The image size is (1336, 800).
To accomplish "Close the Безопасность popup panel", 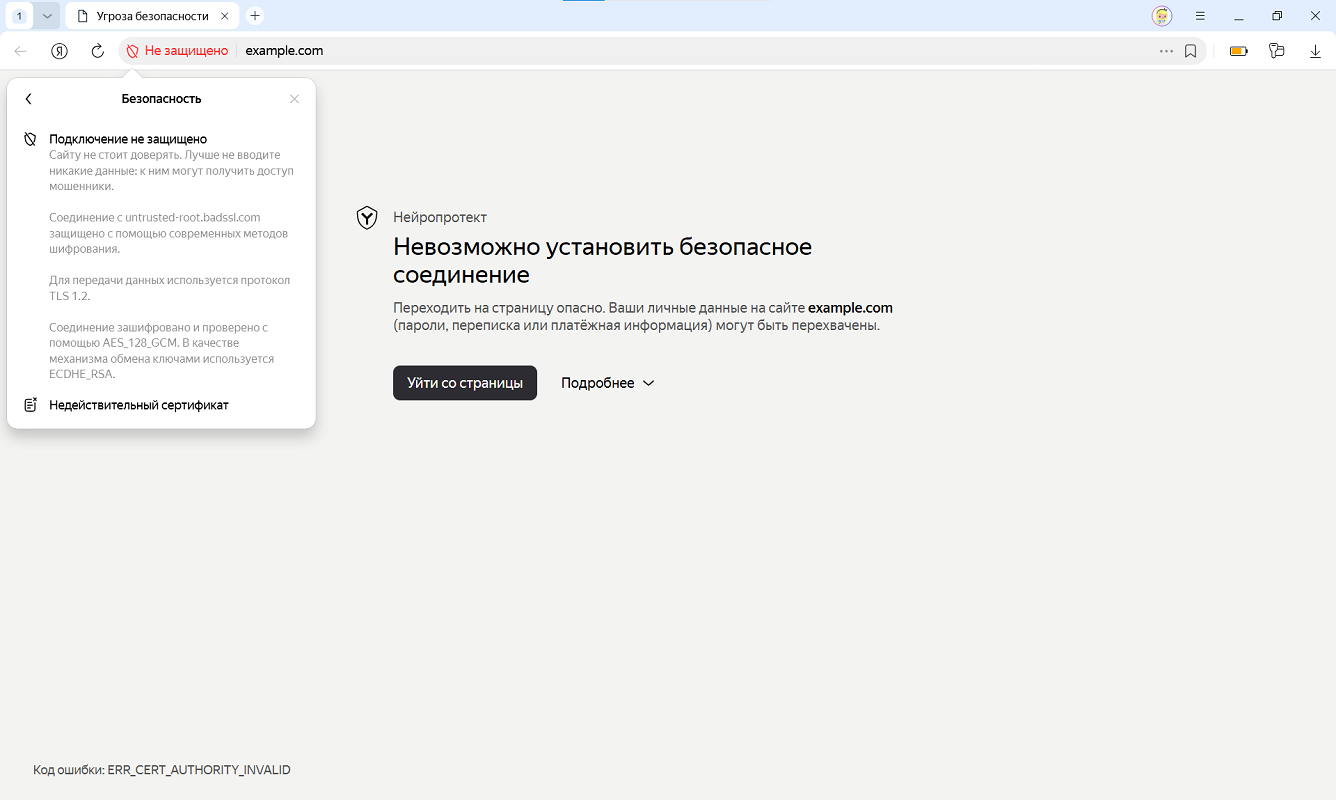I will [294, 99].
